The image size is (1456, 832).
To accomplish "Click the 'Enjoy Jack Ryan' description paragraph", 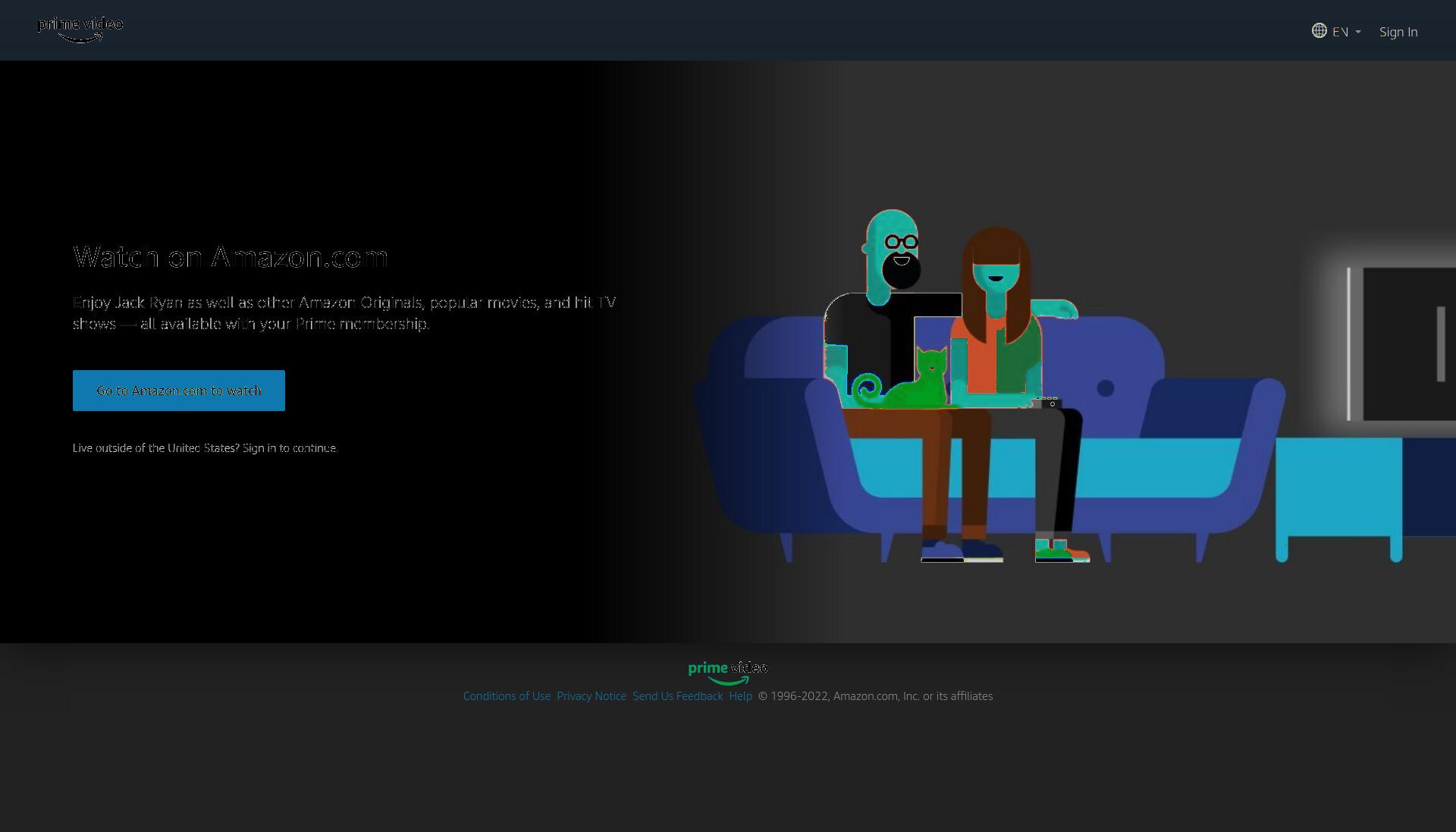I will (x=344, y=313).
